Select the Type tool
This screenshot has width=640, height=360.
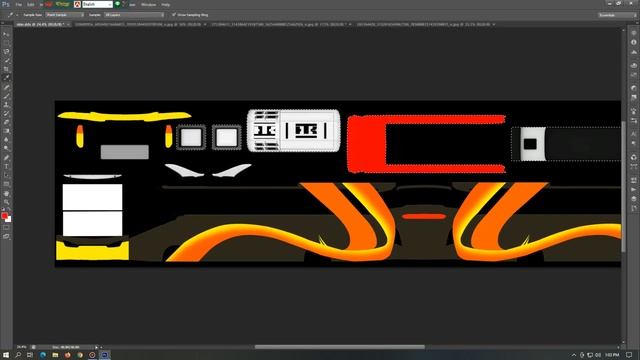click(x=6, y=167)
